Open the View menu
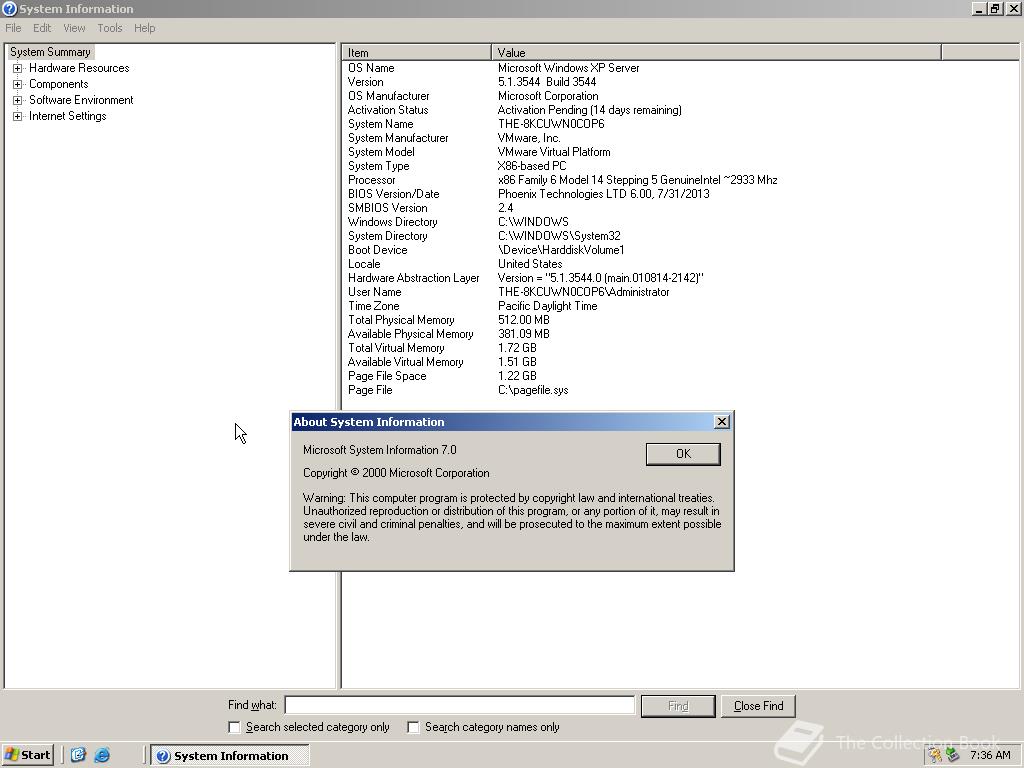 (x=74, y=28)
